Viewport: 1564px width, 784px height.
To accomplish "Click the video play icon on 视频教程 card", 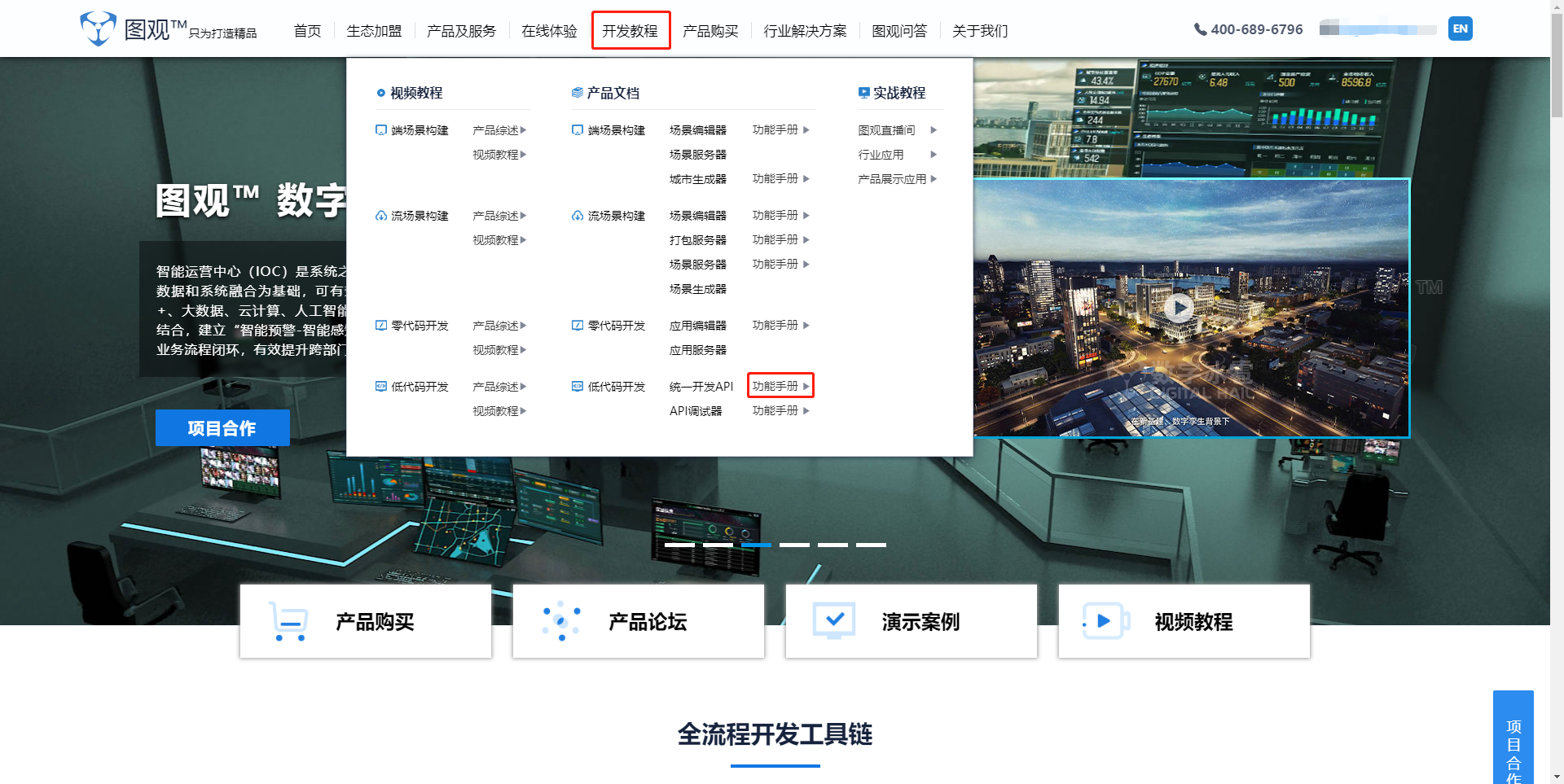I will click(x=1105, y=621).
